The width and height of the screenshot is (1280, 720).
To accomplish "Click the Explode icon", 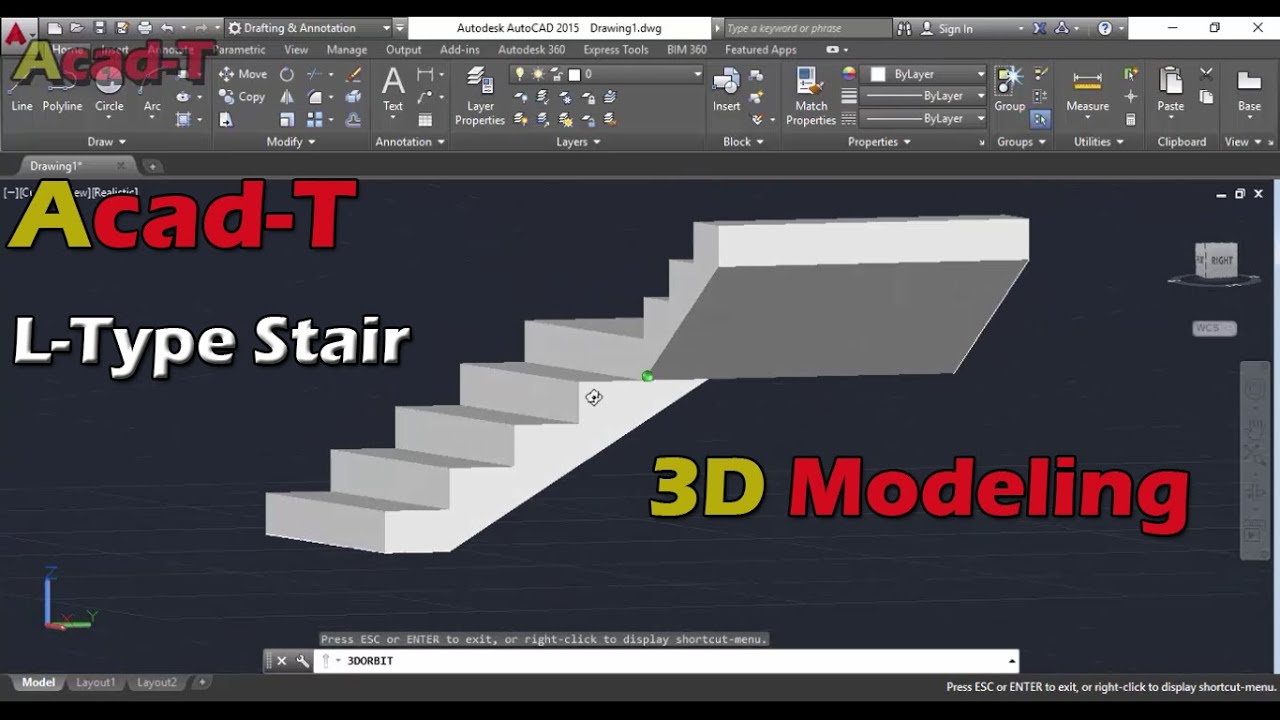I will 353,97.
